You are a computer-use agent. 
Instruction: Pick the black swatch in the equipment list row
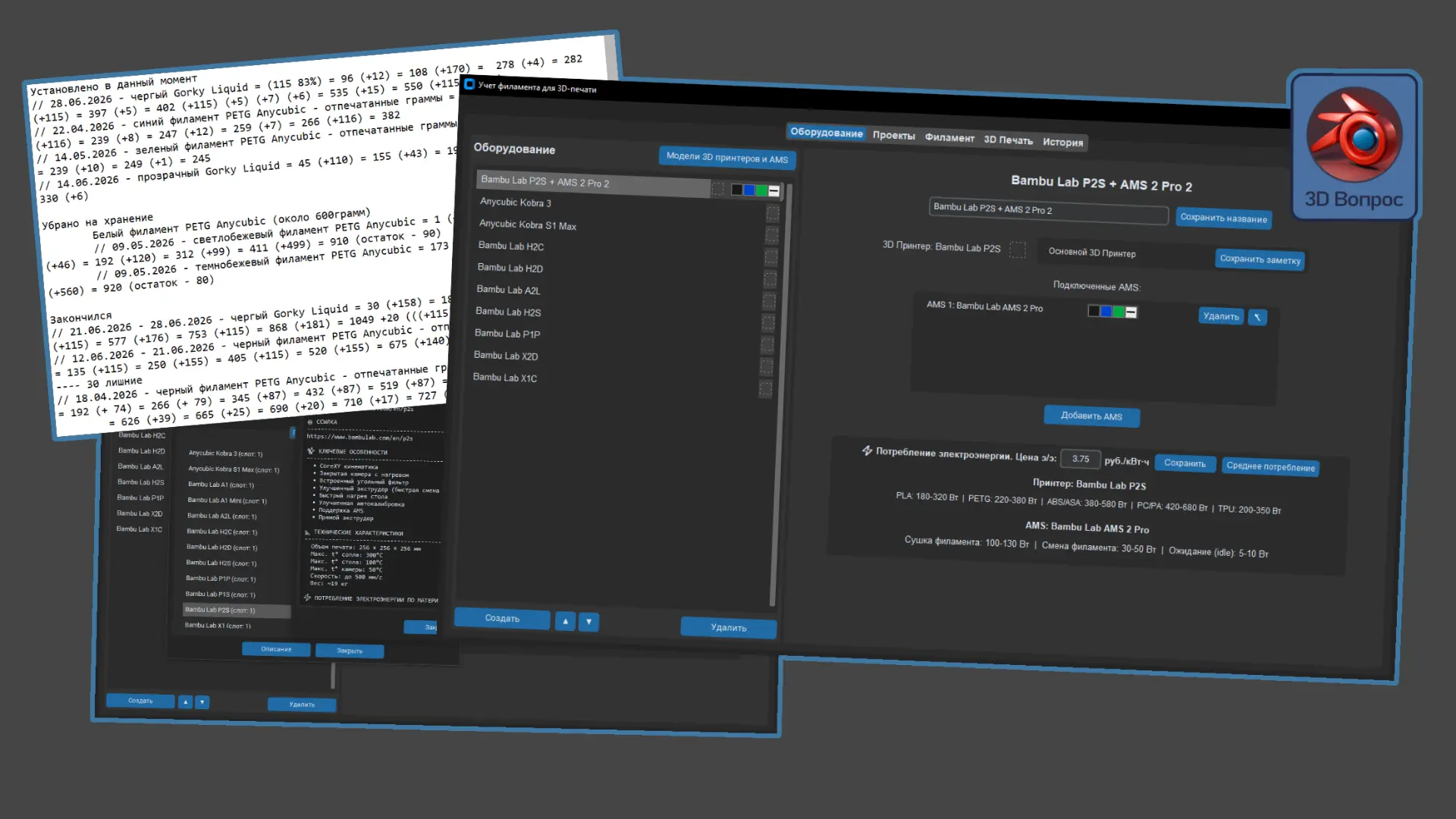coord(736,190)
